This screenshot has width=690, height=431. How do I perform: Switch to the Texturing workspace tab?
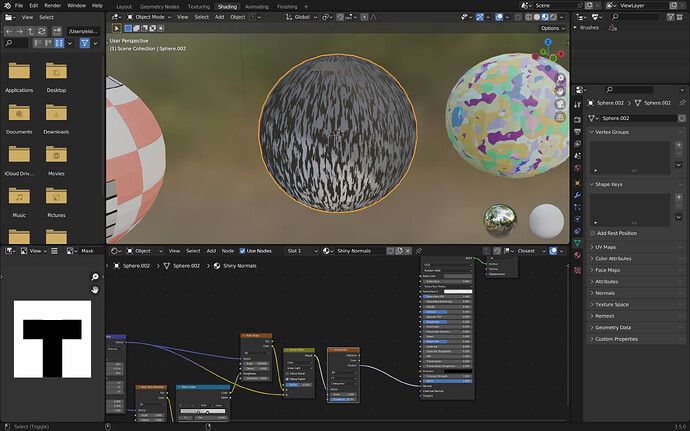(x=198, y=7)
